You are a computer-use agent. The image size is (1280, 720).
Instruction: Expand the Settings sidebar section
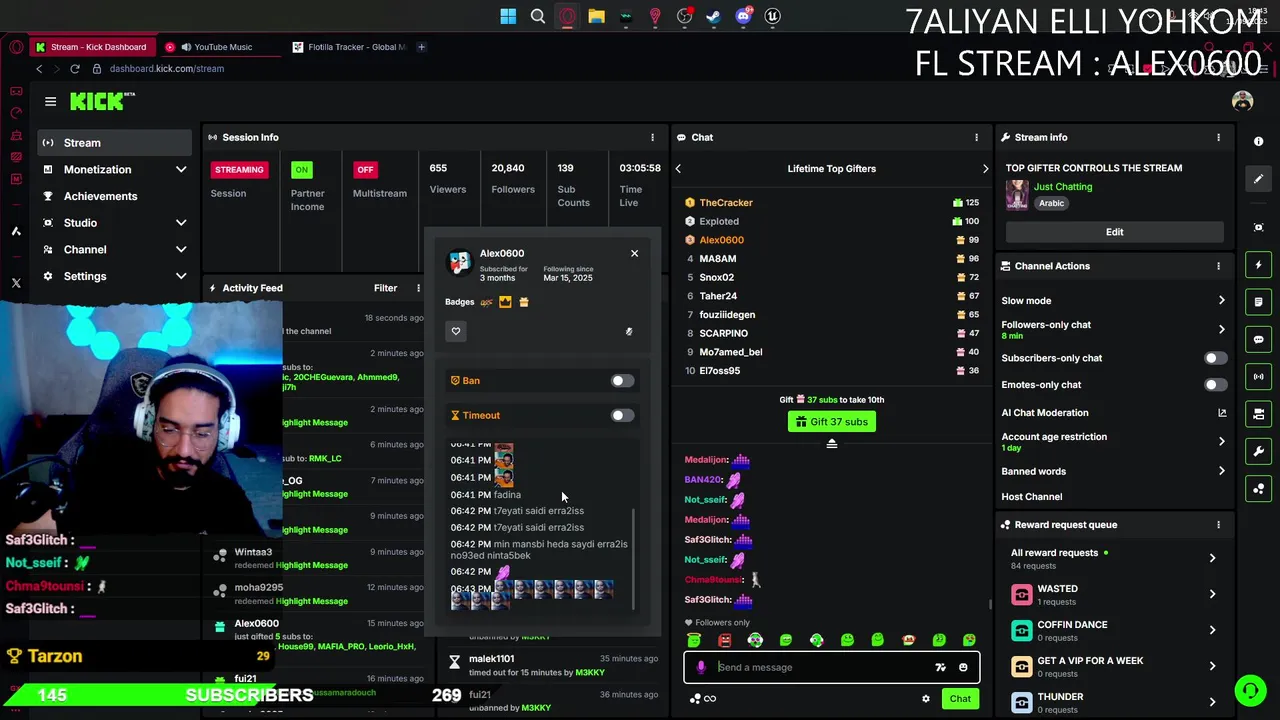181,276
